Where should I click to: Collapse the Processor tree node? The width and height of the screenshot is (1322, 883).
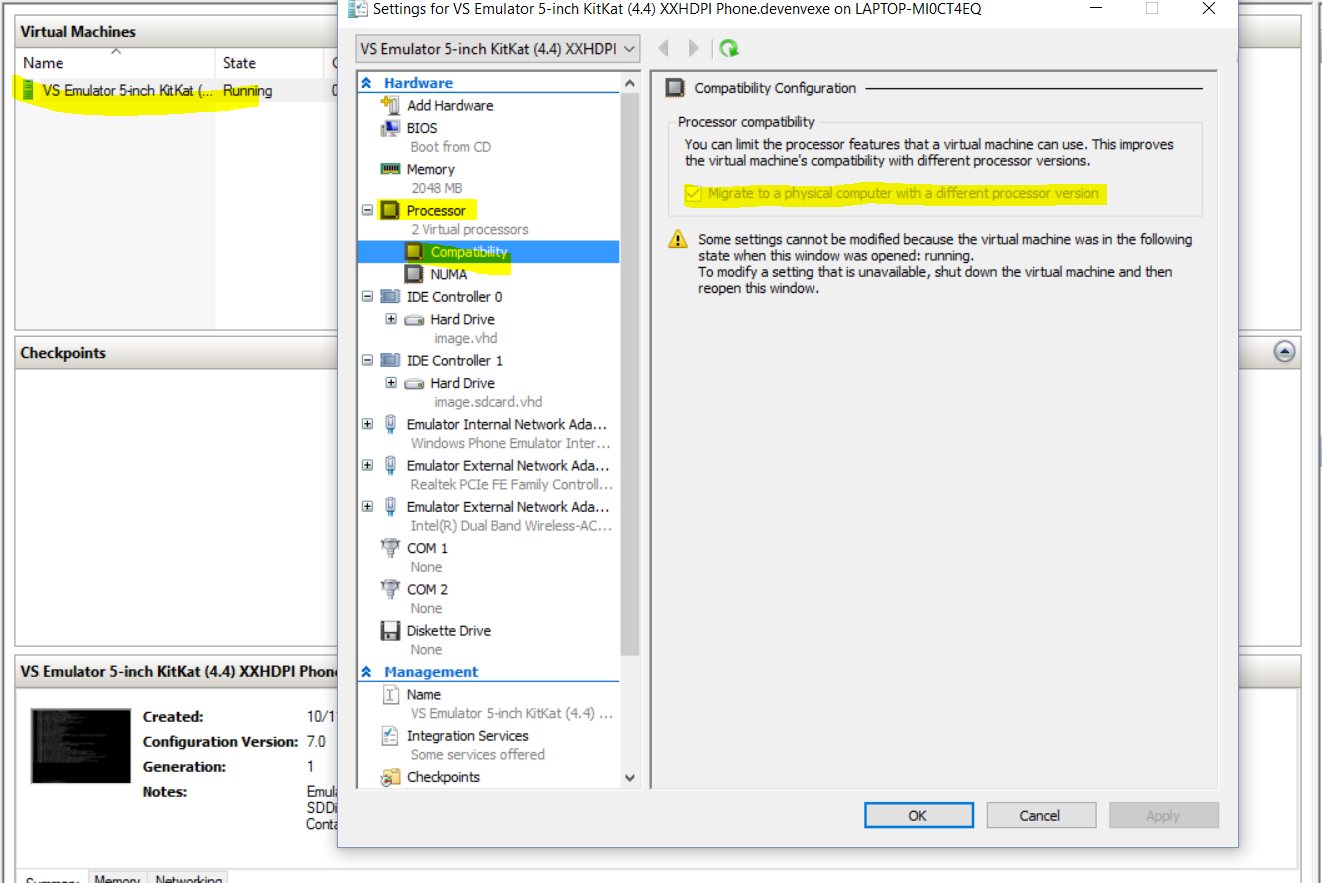367,211
